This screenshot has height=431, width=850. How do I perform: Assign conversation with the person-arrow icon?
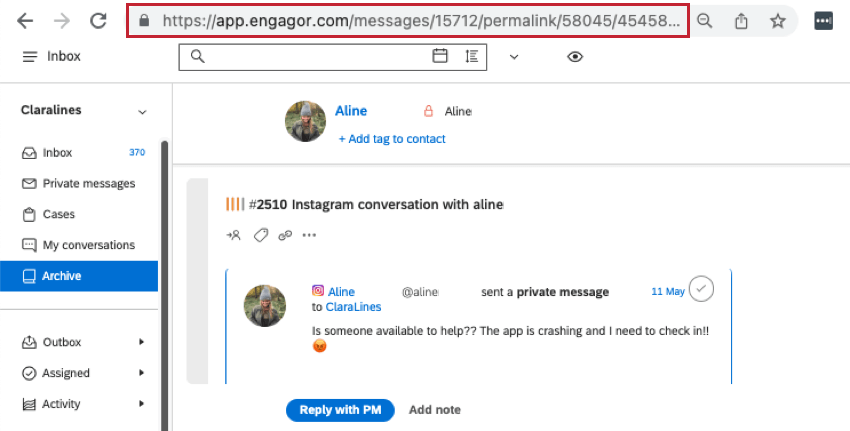(x=234, y=235)
